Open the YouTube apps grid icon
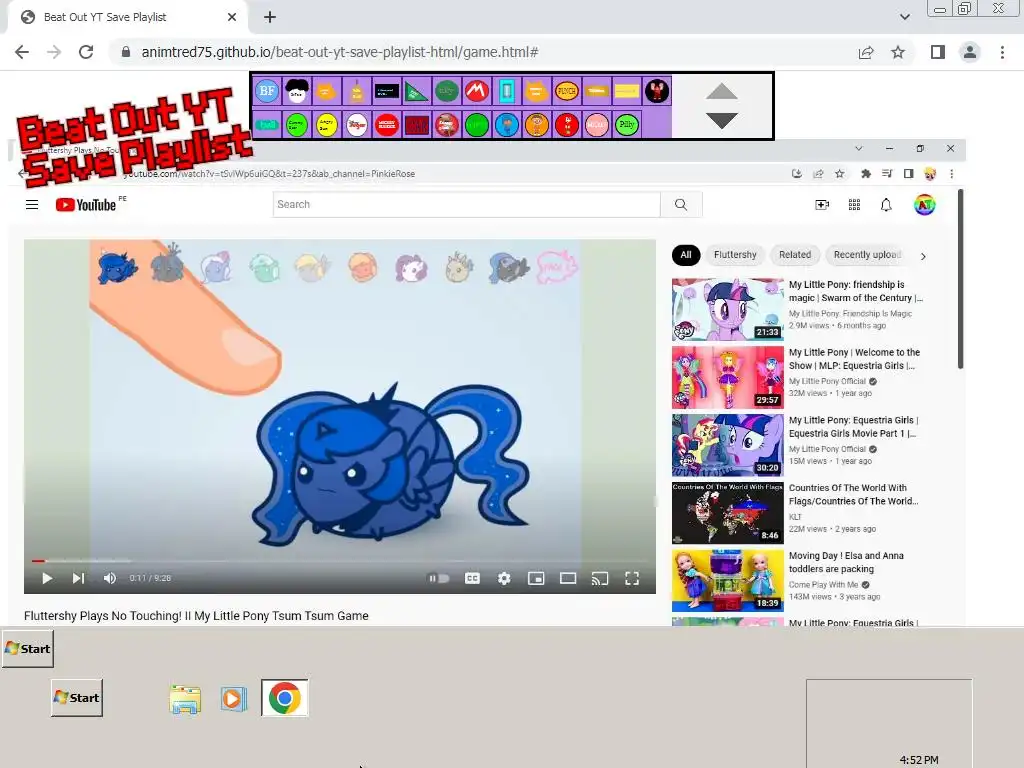 click(854, 205)
